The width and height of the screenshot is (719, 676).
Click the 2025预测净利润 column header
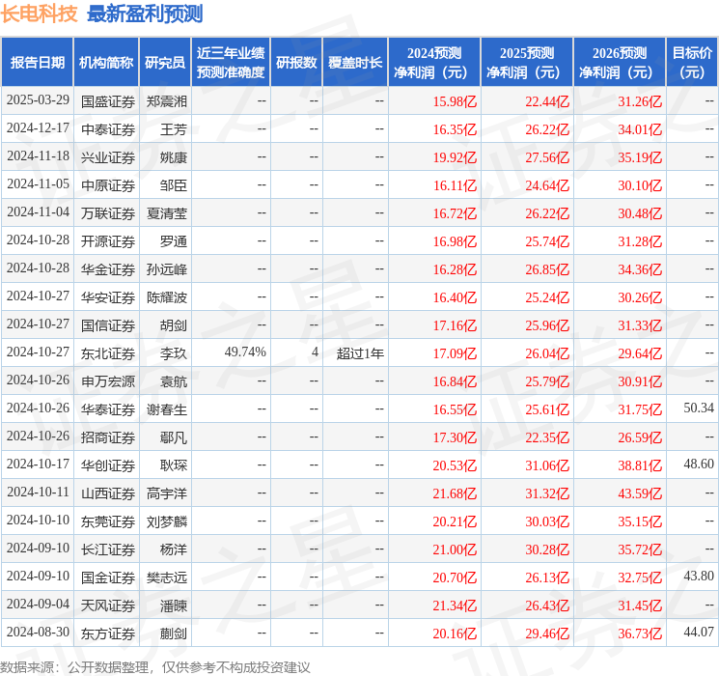point(527,62)
